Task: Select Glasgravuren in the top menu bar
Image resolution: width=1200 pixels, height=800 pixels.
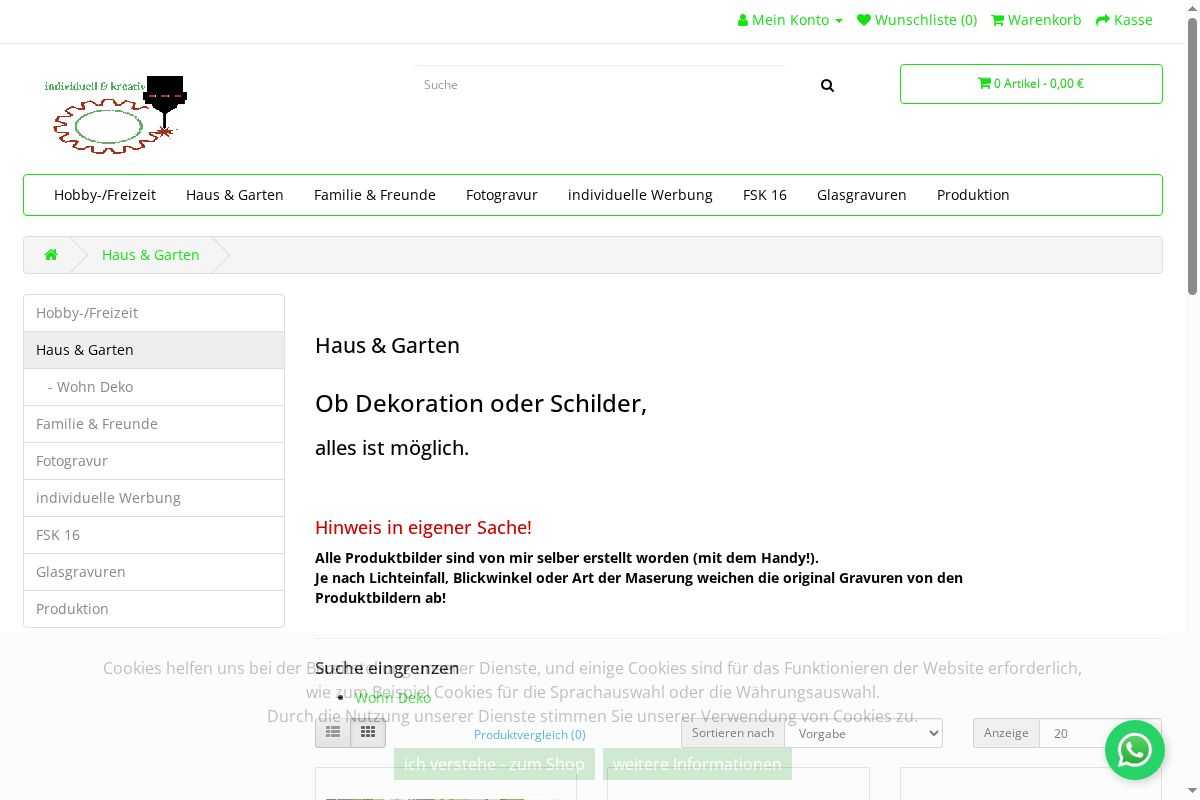Action: point(861,195)
